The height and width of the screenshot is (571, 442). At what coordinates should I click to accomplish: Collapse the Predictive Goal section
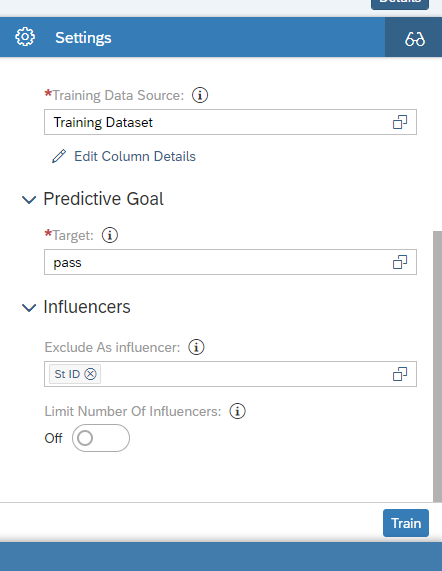pos(29,199)
